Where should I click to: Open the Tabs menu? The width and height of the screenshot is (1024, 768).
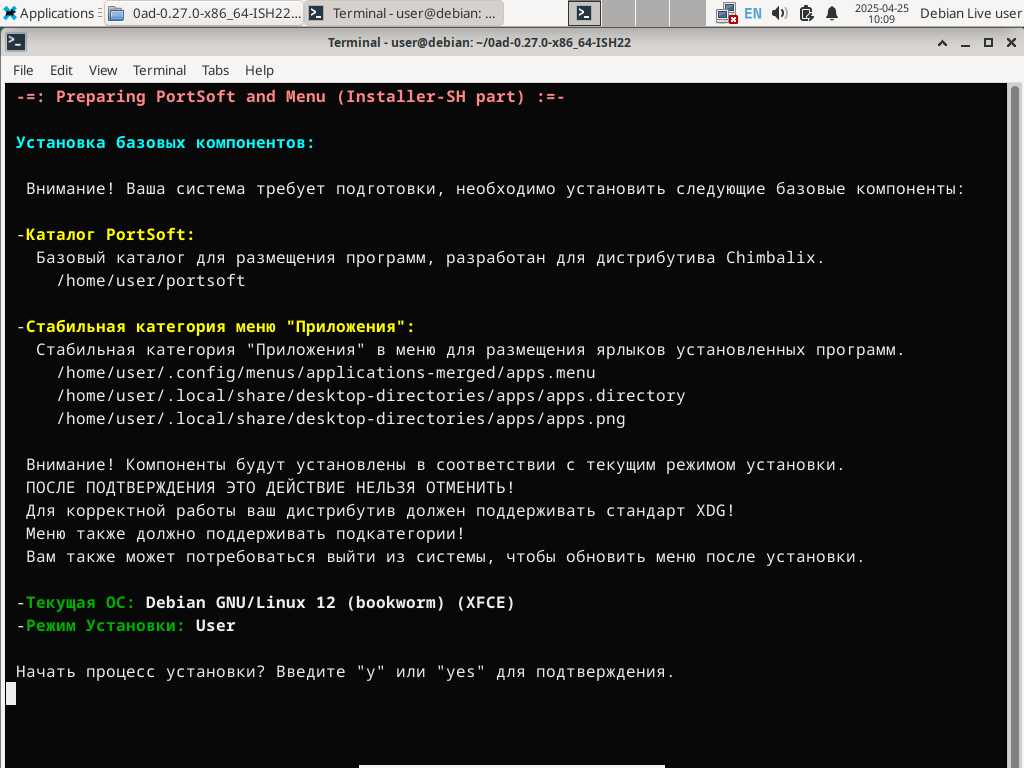[x=215, y=71]
